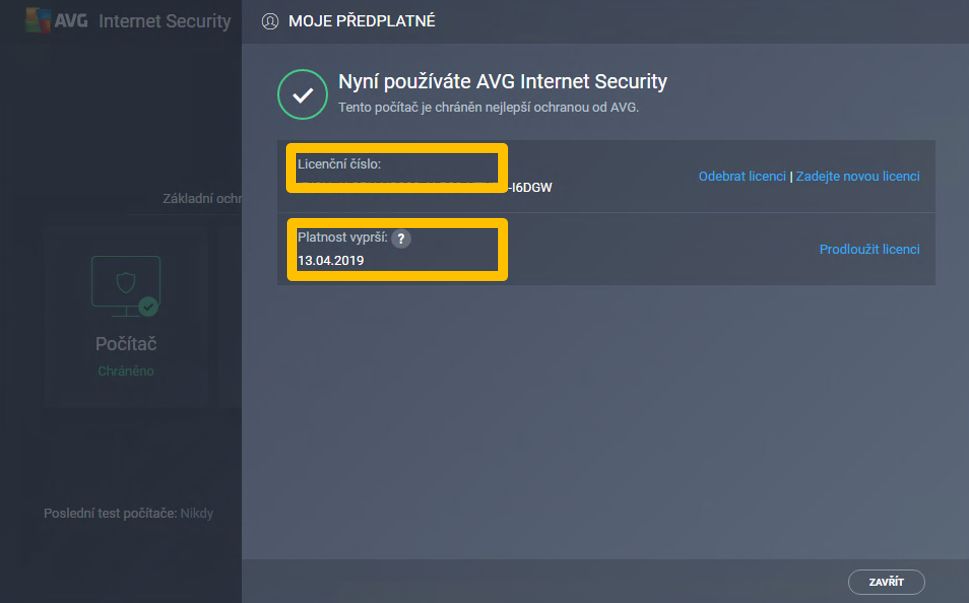Click Zadejte novou licenci link
969x603 pixels.
858,176
